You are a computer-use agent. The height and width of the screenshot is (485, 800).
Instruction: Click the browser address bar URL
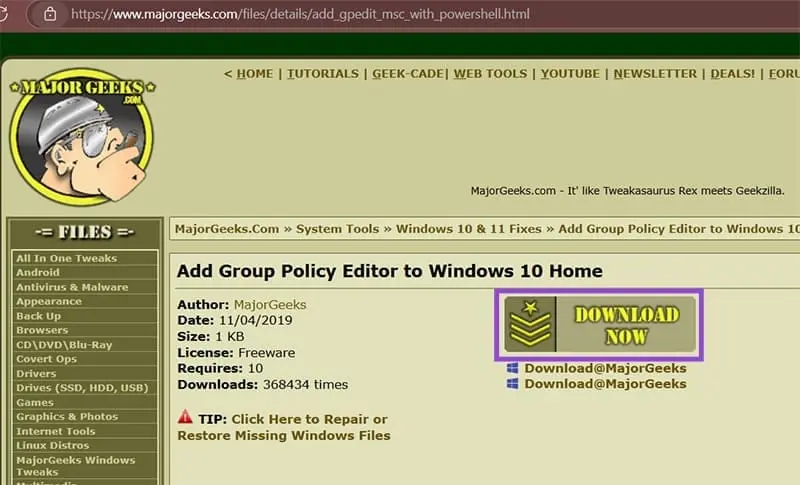point(301,14)
